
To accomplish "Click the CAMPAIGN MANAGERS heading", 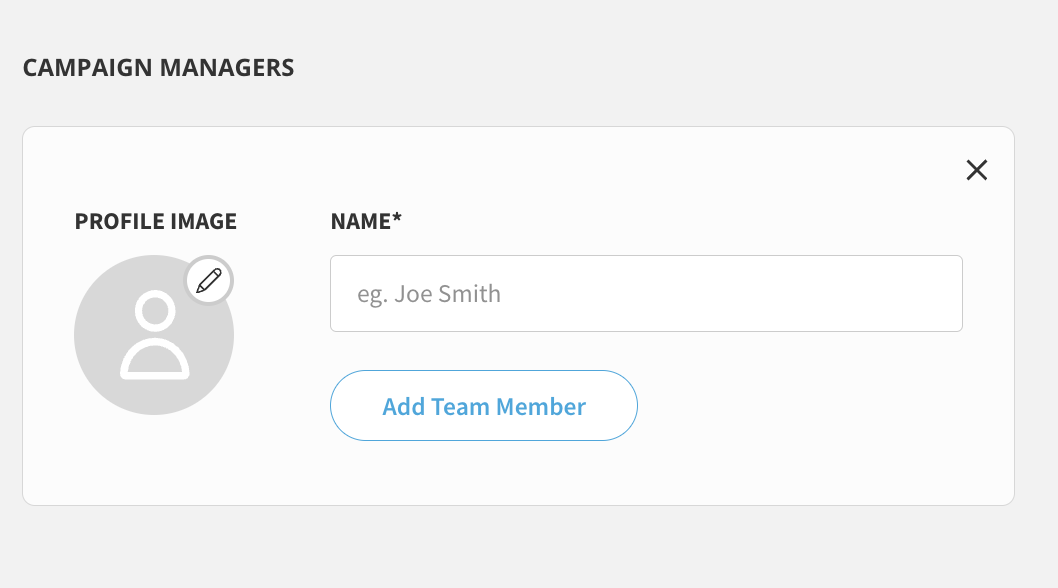I will pyautogui.click(x=159, y=68).
